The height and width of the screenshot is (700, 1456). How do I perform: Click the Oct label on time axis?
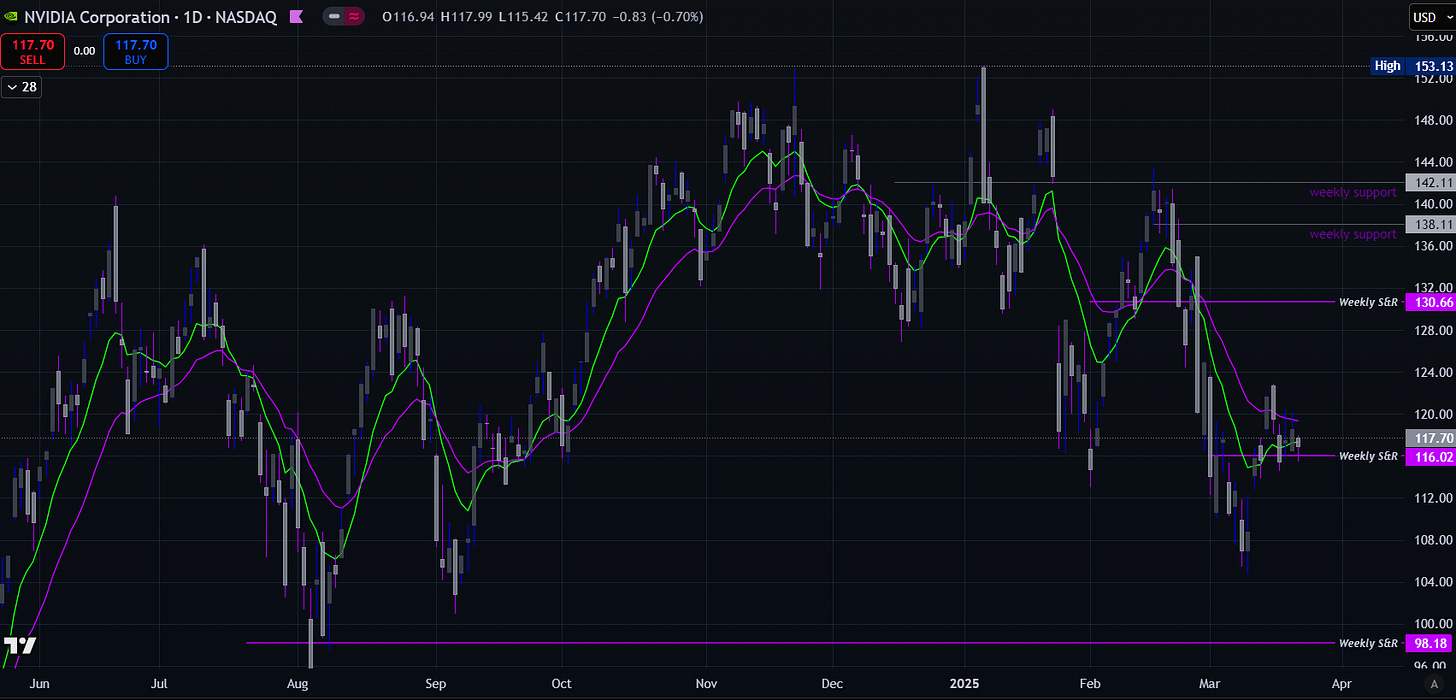point(562,684)
